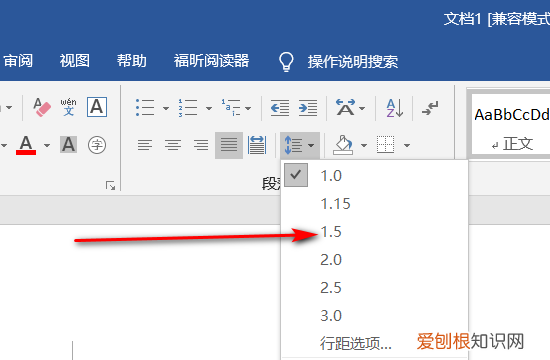The width and height of the screenshot is (550, 360).
Task: Apply paragraph shading with paint bucket
Action: [x=343, y=145]
